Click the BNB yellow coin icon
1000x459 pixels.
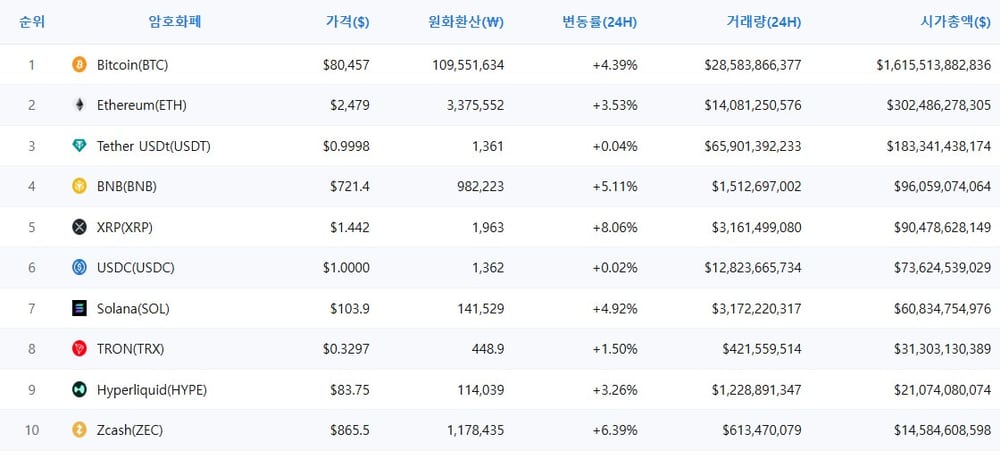pyautogui.click(x=79, y=186)
